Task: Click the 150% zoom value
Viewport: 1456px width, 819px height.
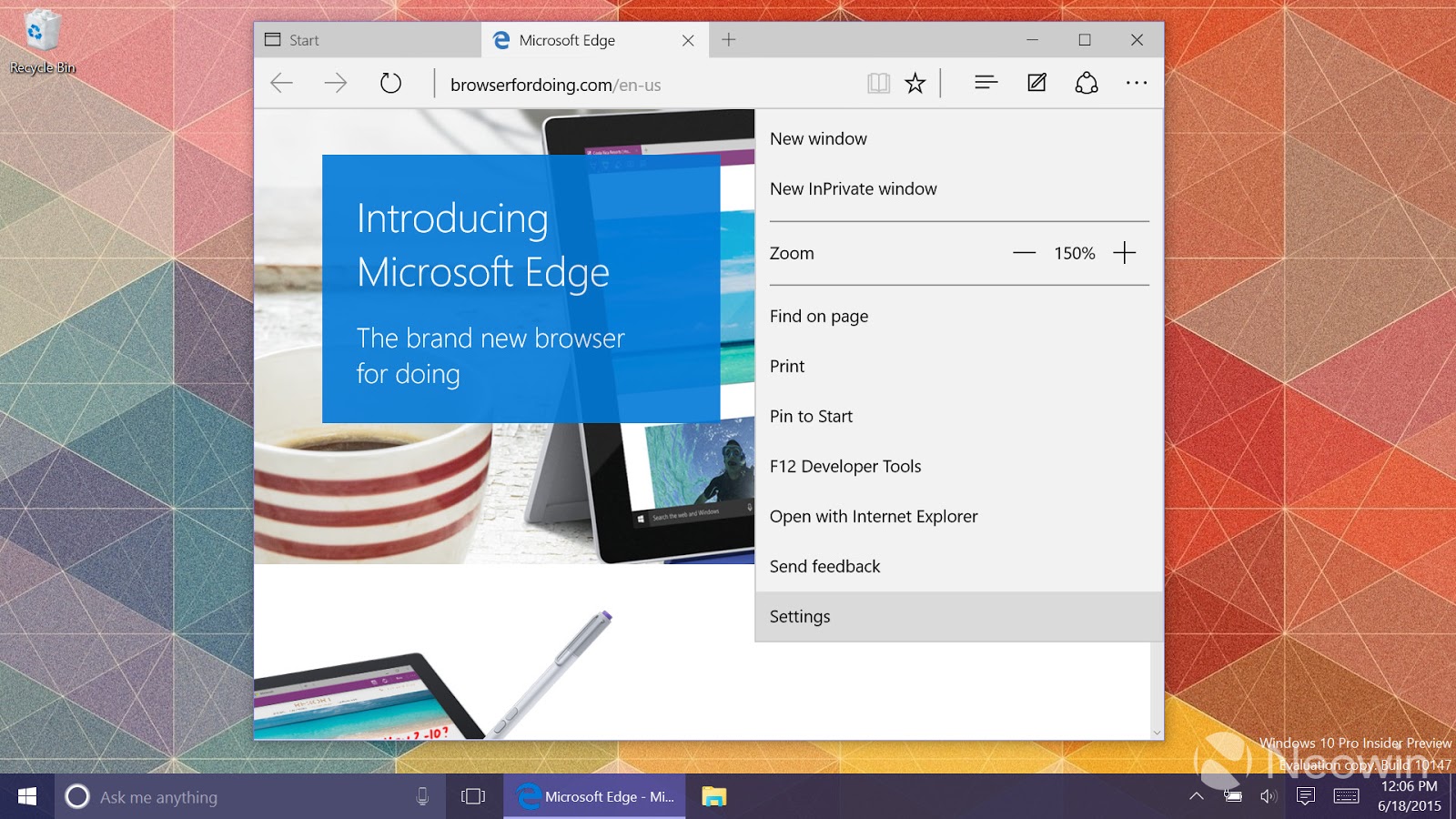Action: (x=1075, y=254)
